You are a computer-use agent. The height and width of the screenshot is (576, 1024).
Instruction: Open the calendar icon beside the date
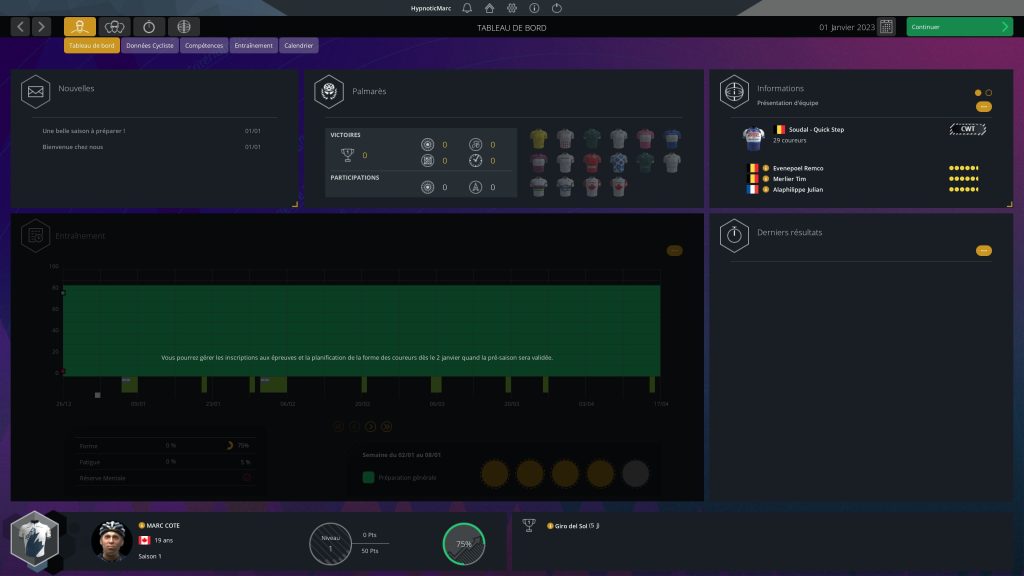coord(886,27)
